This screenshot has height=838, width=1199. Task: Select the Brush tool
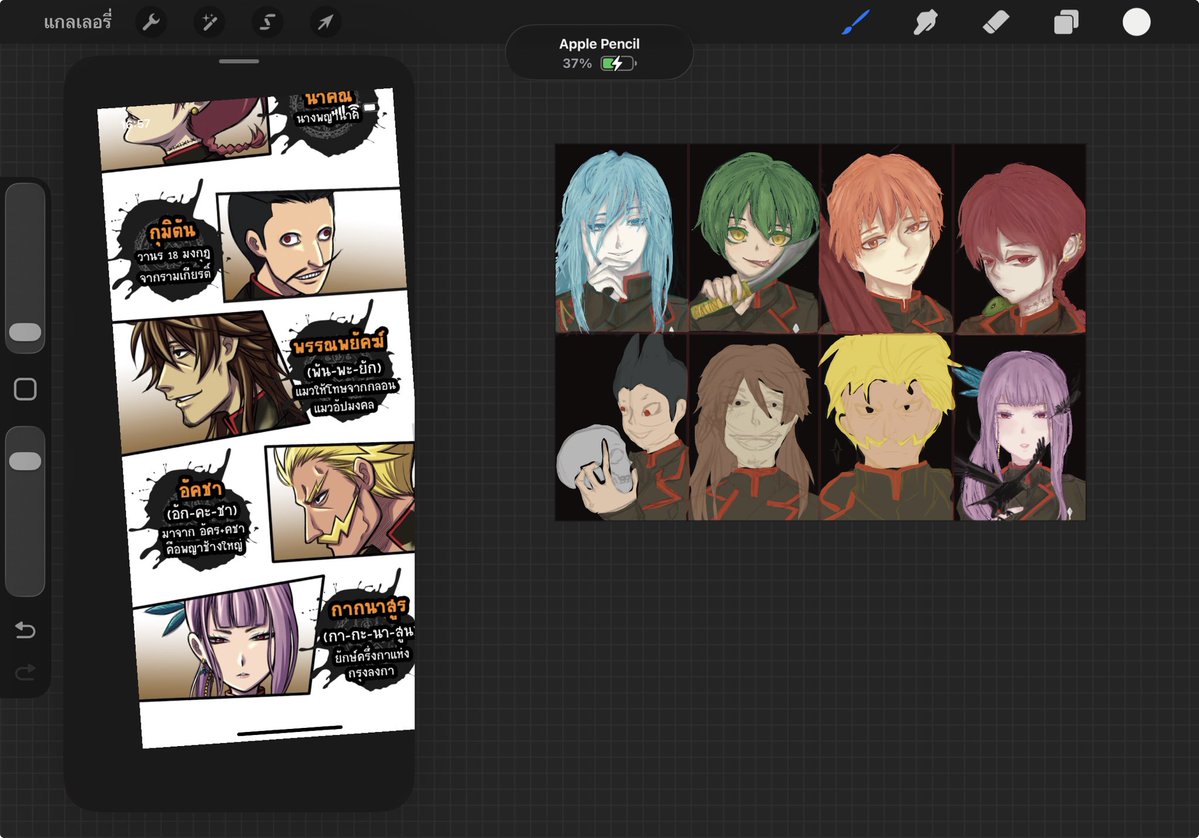tap(856, 22)
